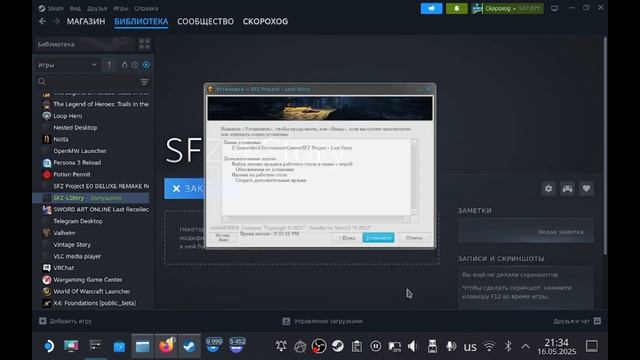Go forward with the right arrow
Viewport: 640px width, 360px height.
pos(56,21)
